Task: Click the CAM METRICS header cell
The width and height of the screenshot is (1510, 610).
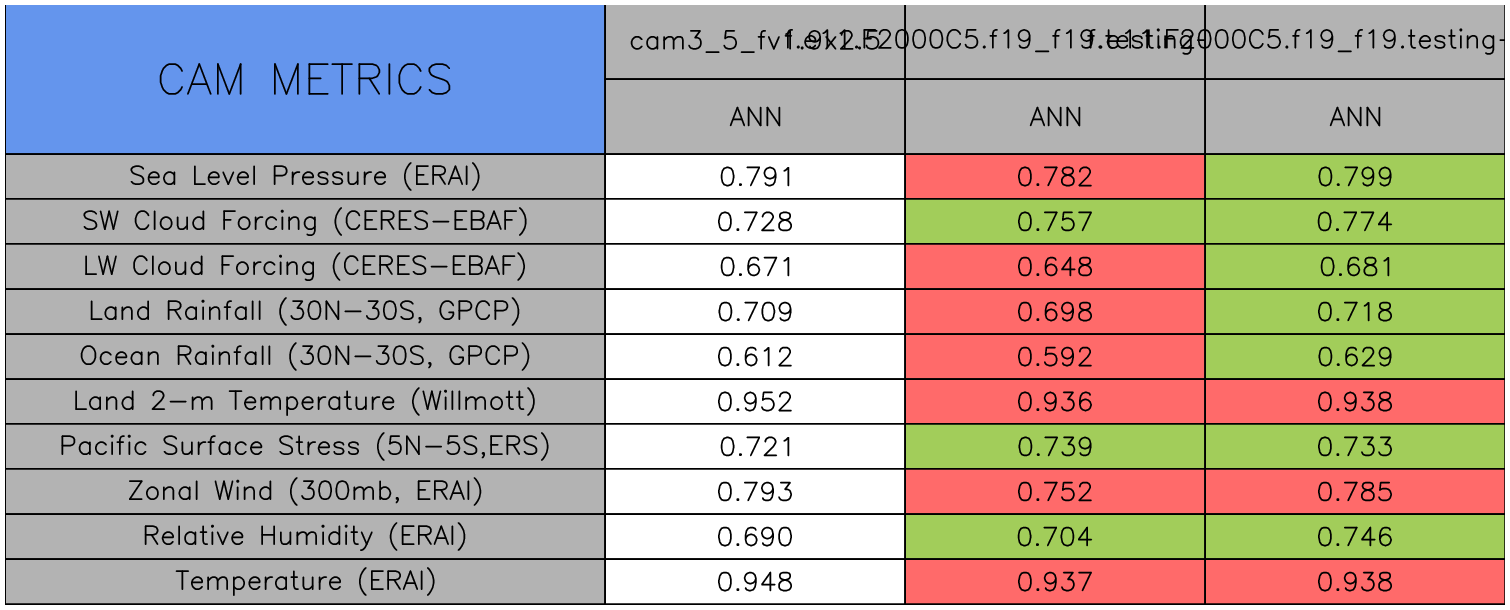Action: [305, 80]
